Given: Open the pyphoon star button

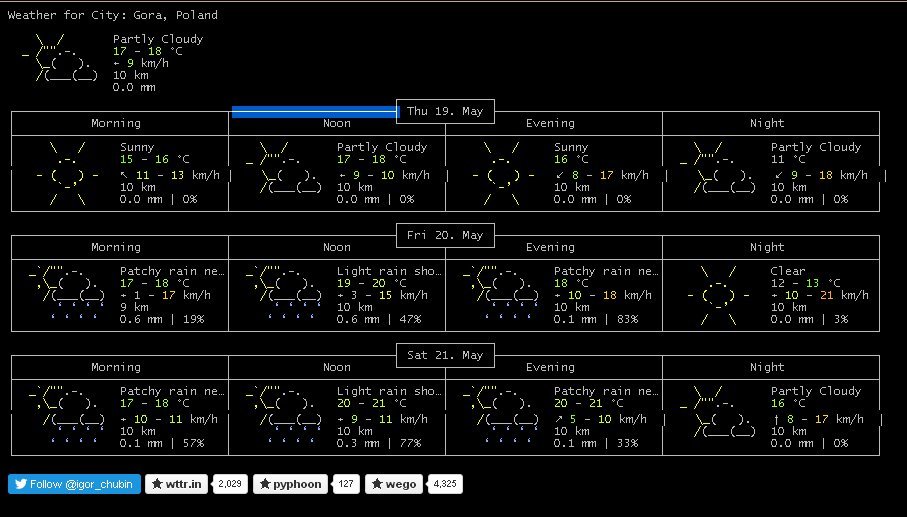Looking at the screenshot, I should pyautogui.click(x=289, y=484).
